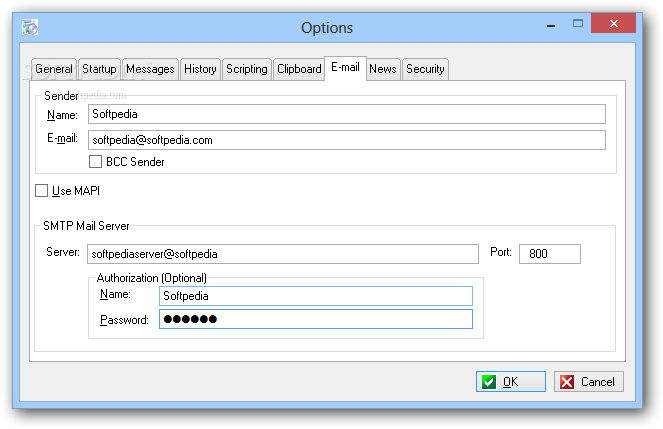
Task: Select the E-mail tab
Action: (345, 68)
